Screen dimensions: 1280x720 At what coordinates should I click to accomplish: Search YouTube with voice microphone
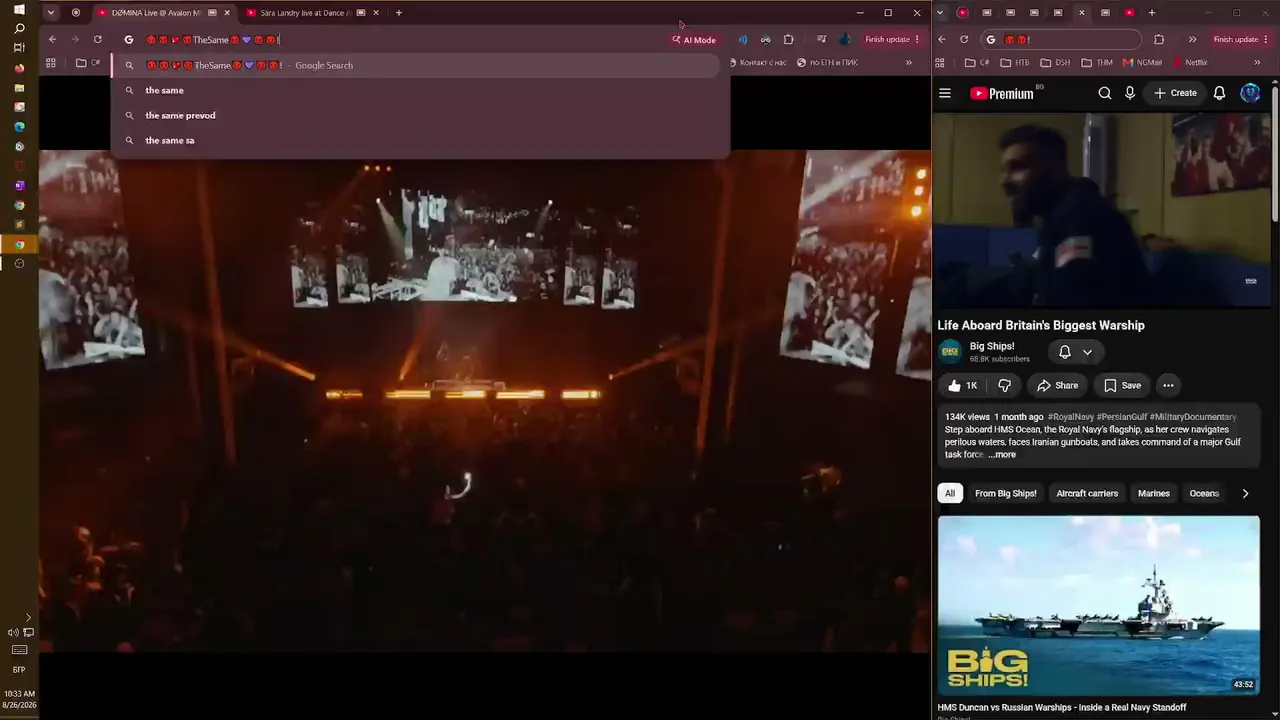click(x=1130, y=93)
